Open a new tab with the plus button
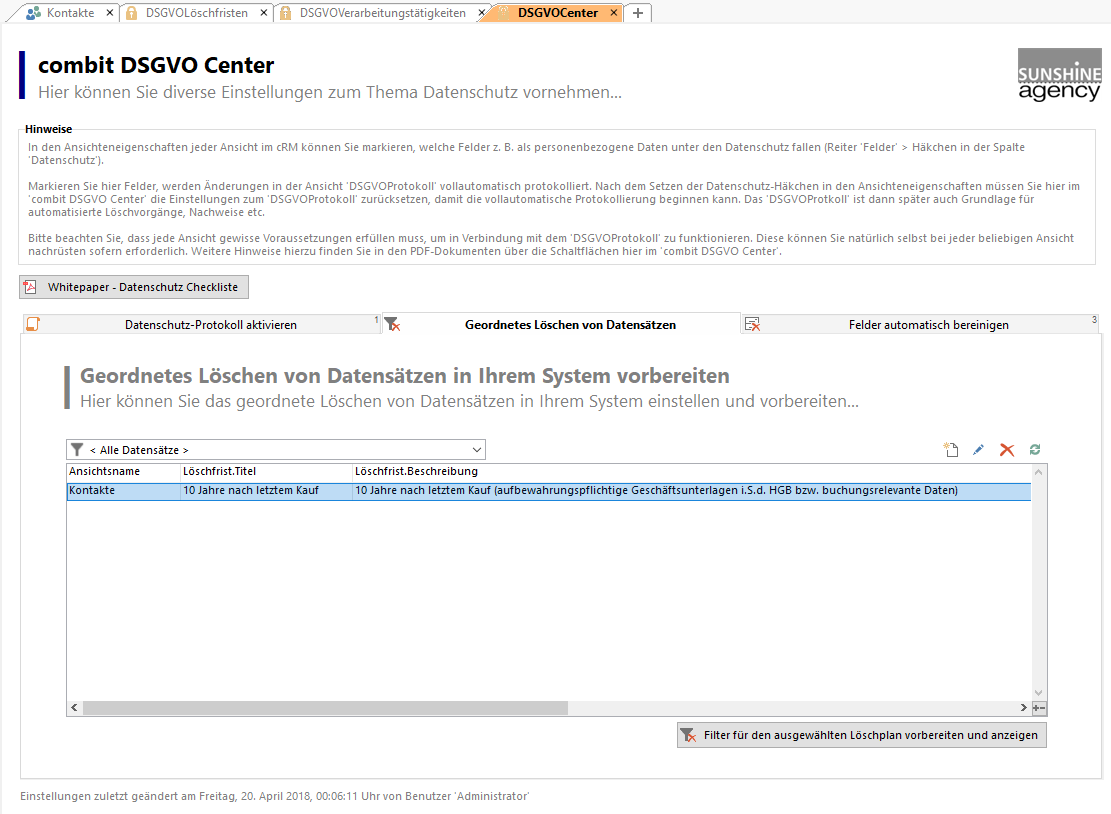Image resolution: width=1111 pixels, height=814 pixels. tap(638, 13)
